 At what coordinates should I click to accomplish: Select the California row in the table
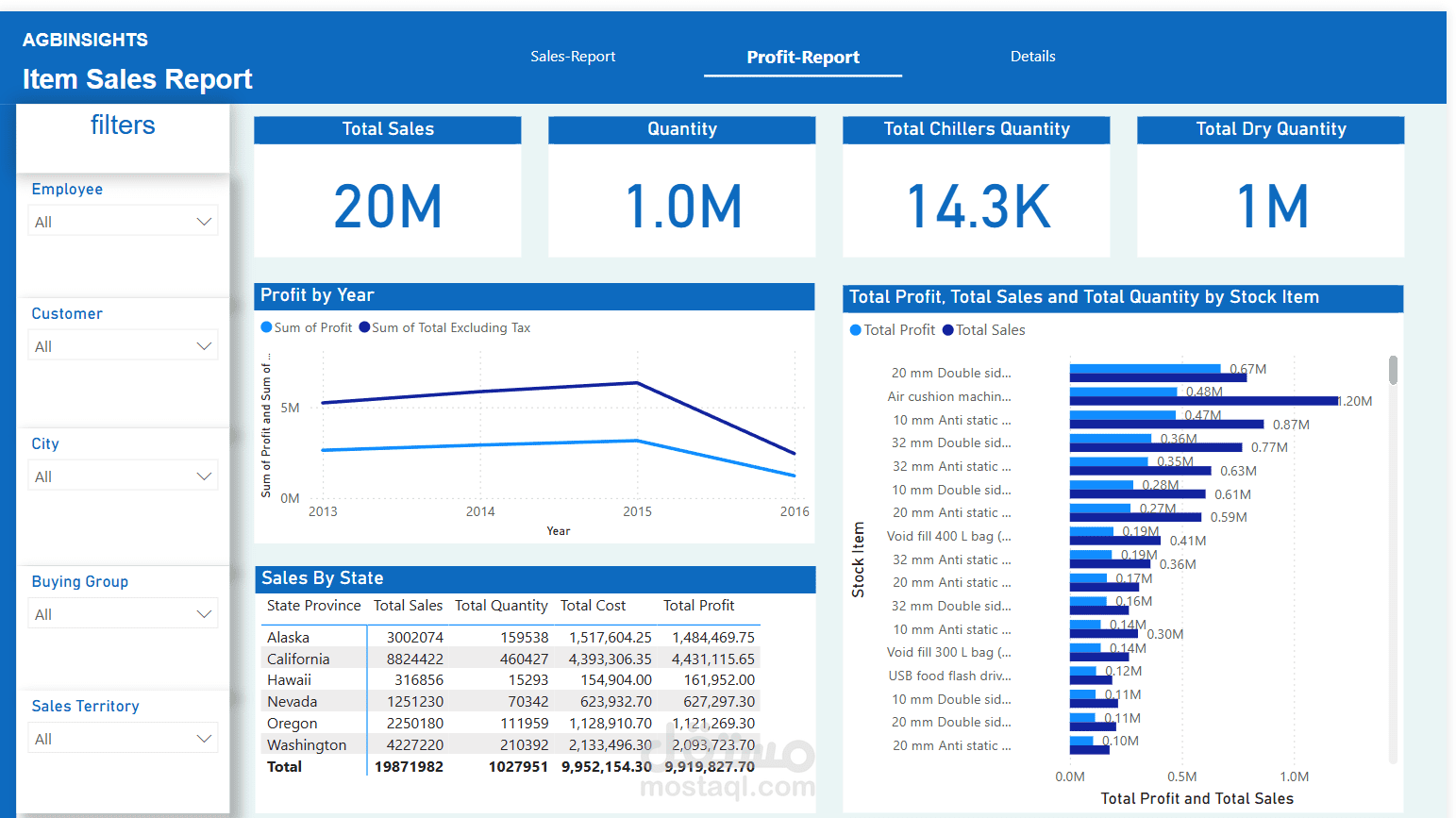click(510, 659)
